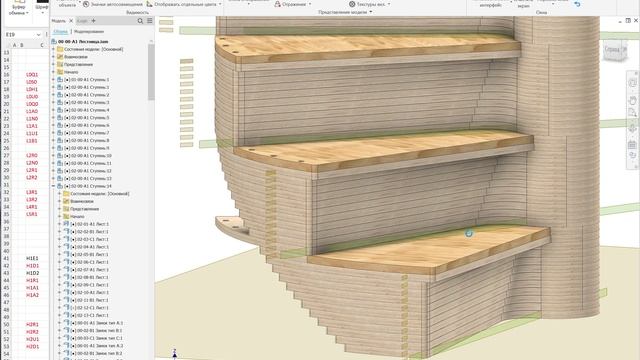
Task: Close the Модель browser tab
Action: [x=71, y=21]
